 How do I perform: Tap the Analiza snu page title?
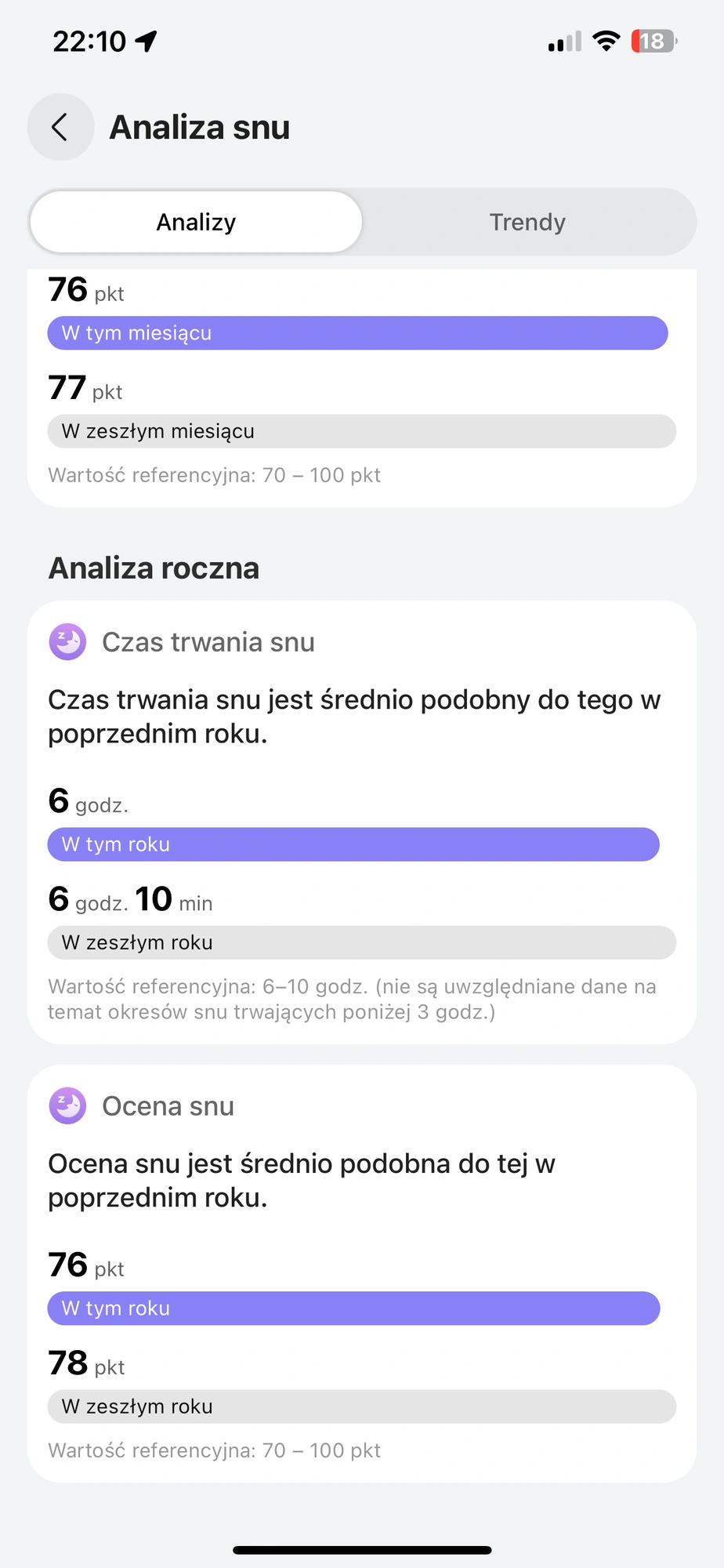pos(200,127)
